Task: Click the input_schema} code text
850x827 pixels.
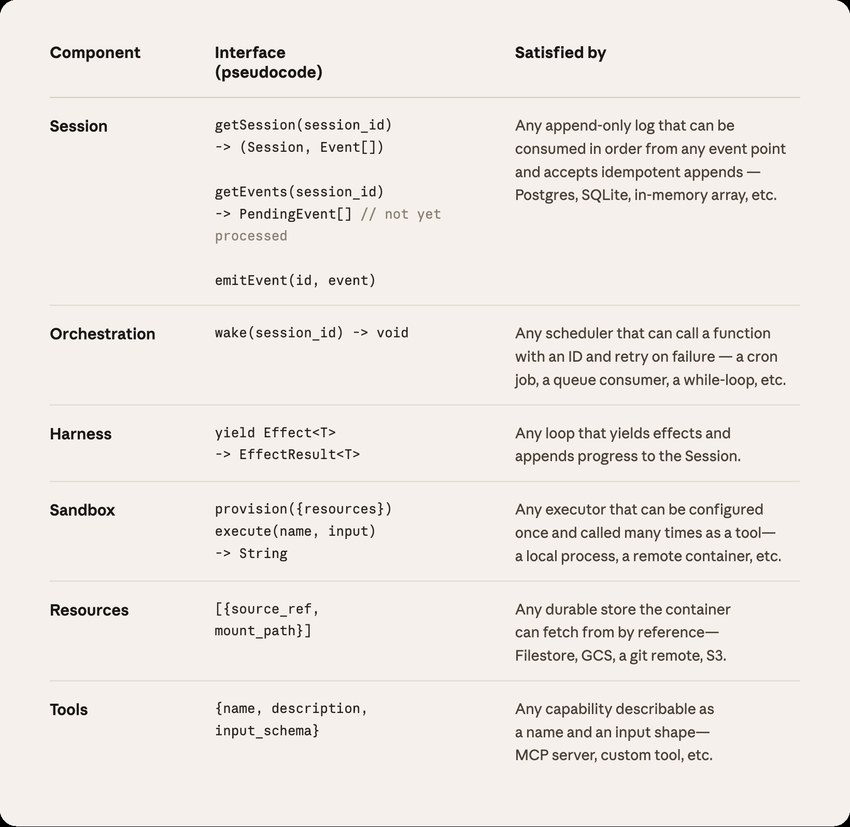Action: pos(267,731)
